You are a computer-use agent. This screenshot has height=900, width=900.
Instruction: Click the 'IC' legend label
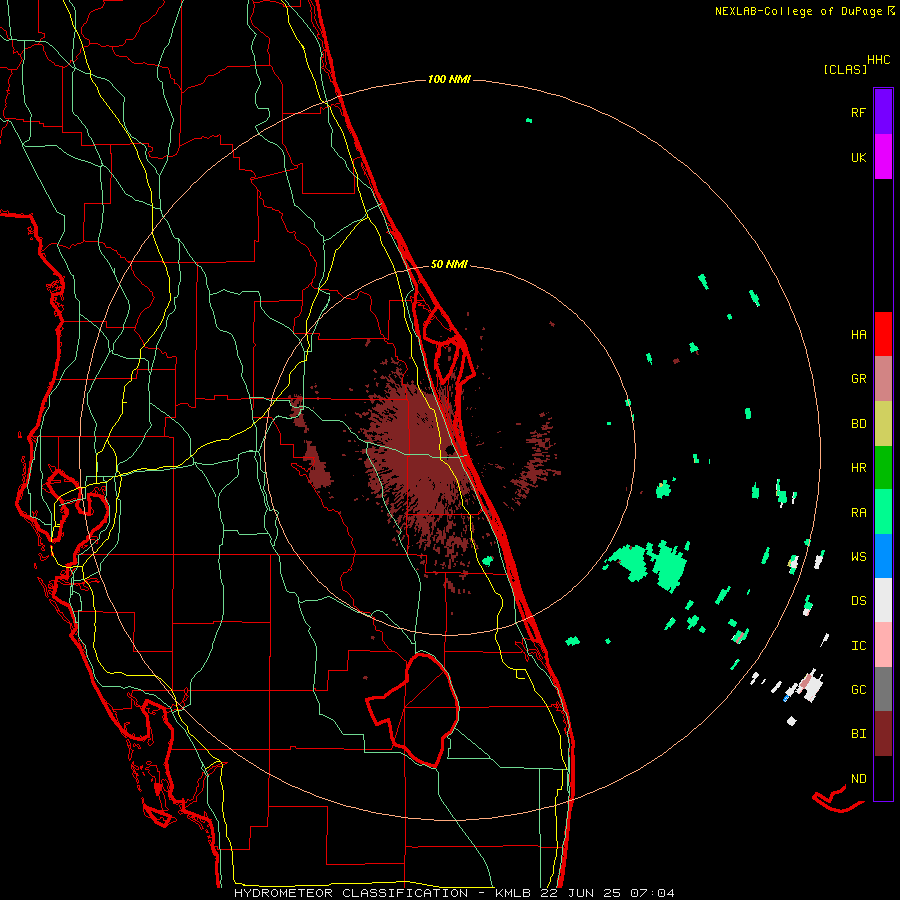858,646
